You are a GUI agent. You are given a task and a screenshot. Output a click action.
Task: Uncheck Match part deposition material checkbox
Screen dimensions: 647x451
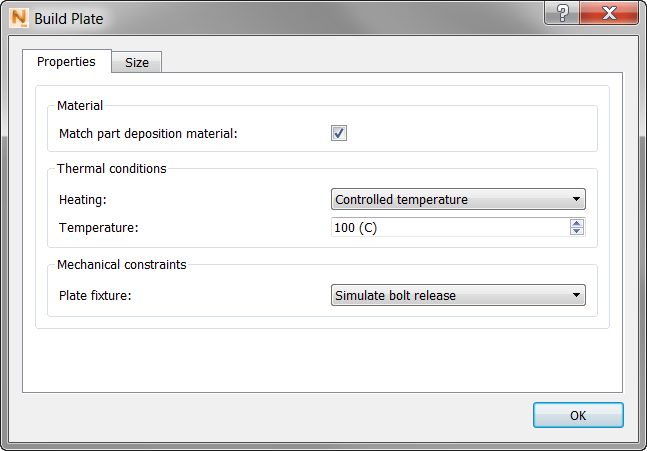tap(339, 133)
